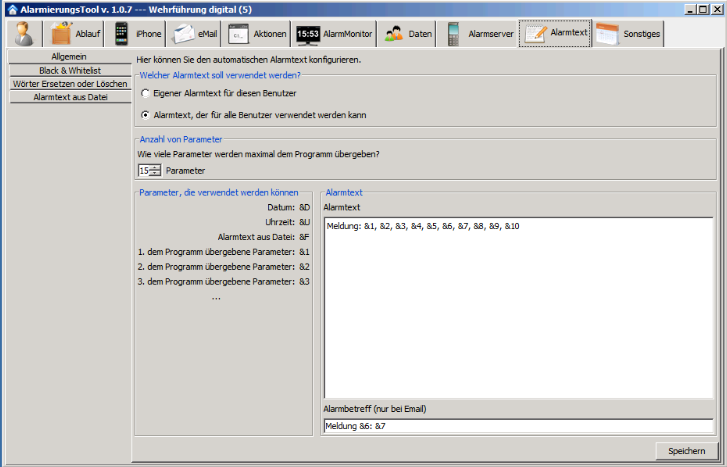Viewport: 727px width, 467px height.
Task: Open the AlarmMonitor tab
Action: pyautogui.click(x=334, y=33)
